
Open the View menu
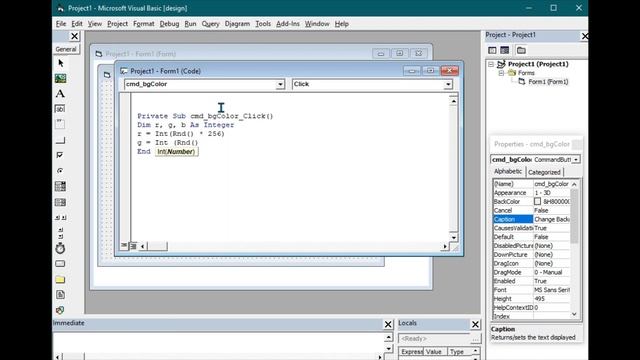pyautogui.click(x=95, y=24)
